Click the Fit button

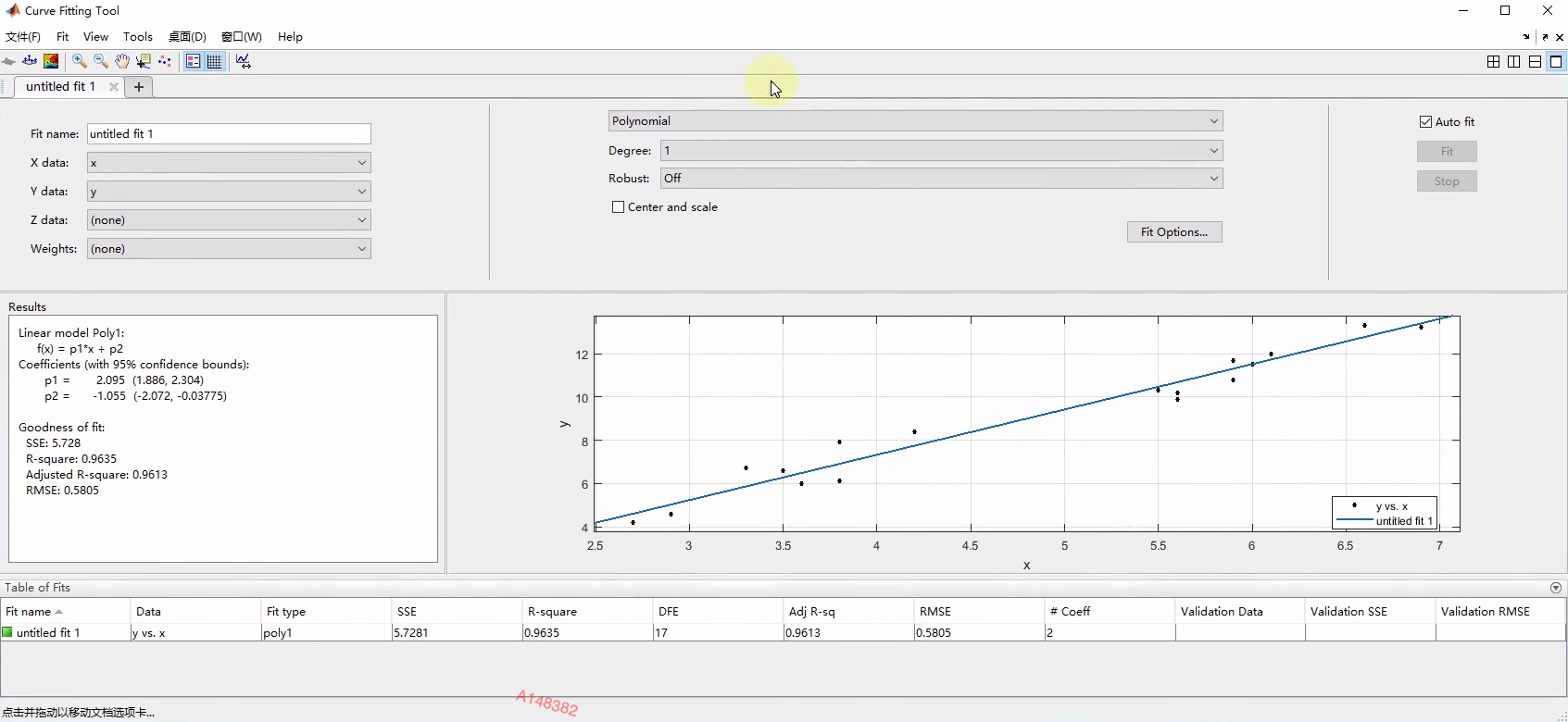click(1447, 152)
